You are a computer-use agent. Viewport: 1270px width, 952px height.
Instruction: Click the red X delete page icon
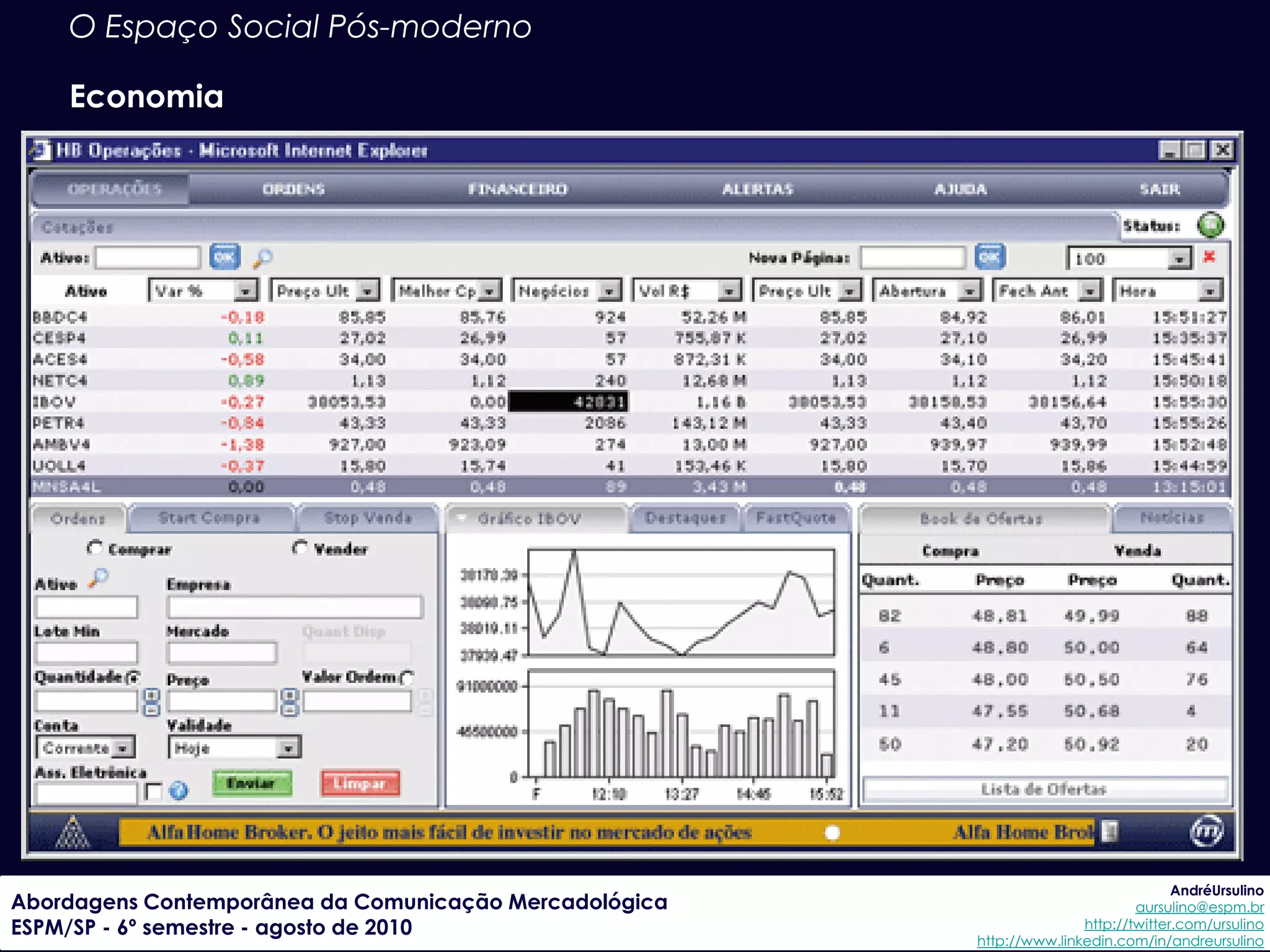tap(1209, 257)
